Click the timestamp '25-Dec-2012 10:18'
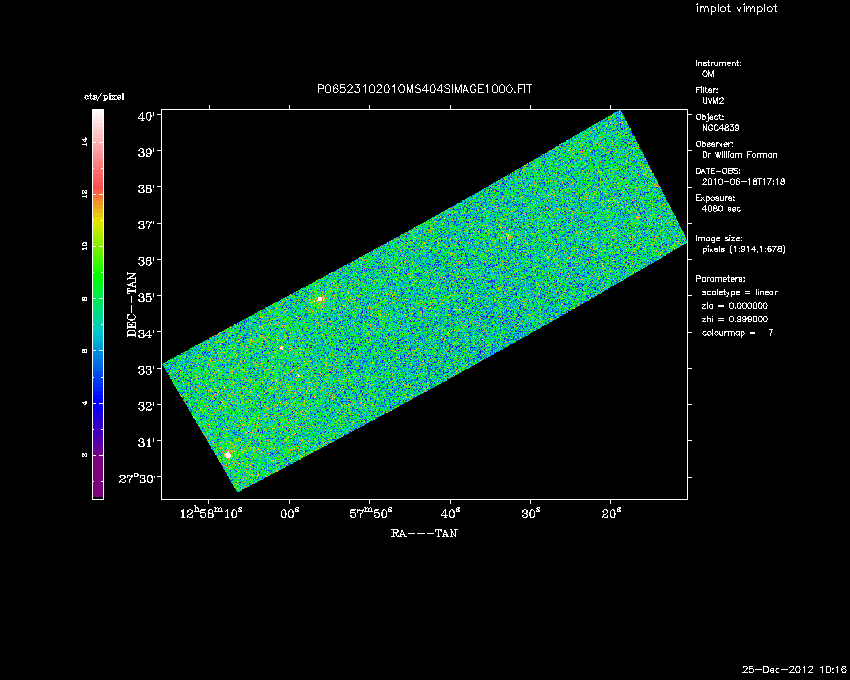This screenshot has height=680, width=850. [x=794, y=670]
